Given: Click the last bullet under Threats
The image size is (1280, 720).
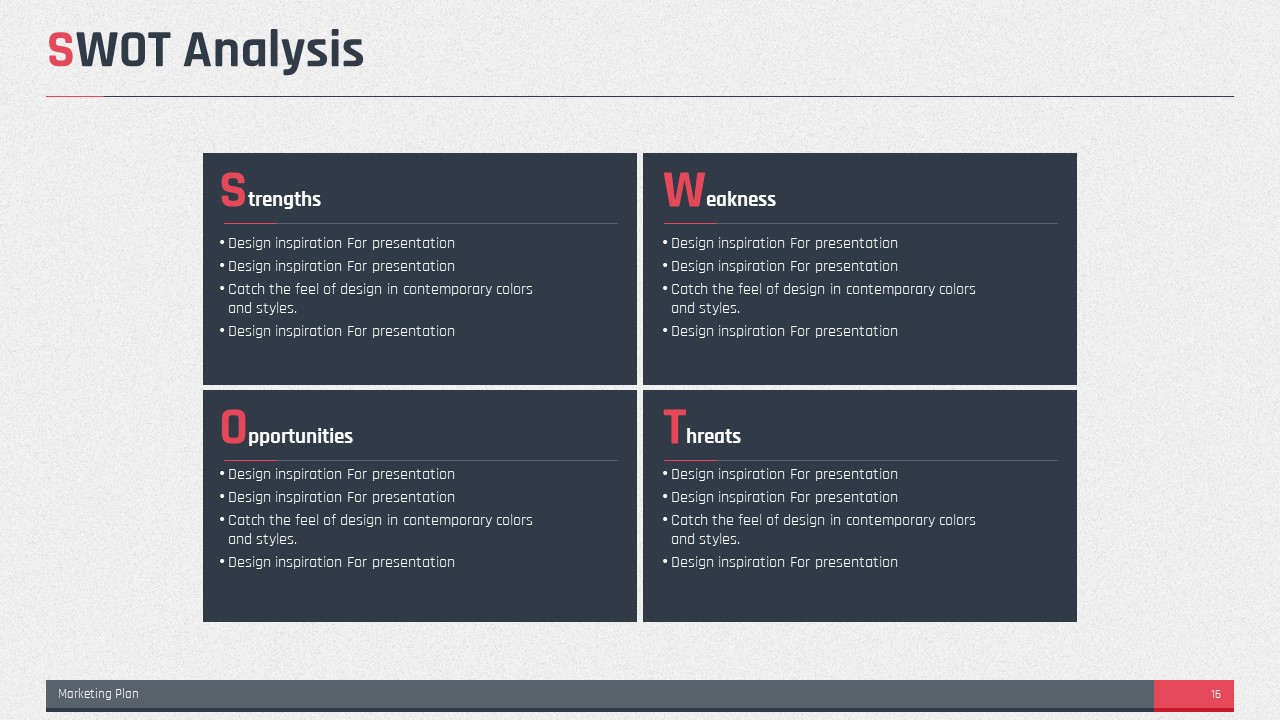Looking at the screenshot, I should pos(780,562).
